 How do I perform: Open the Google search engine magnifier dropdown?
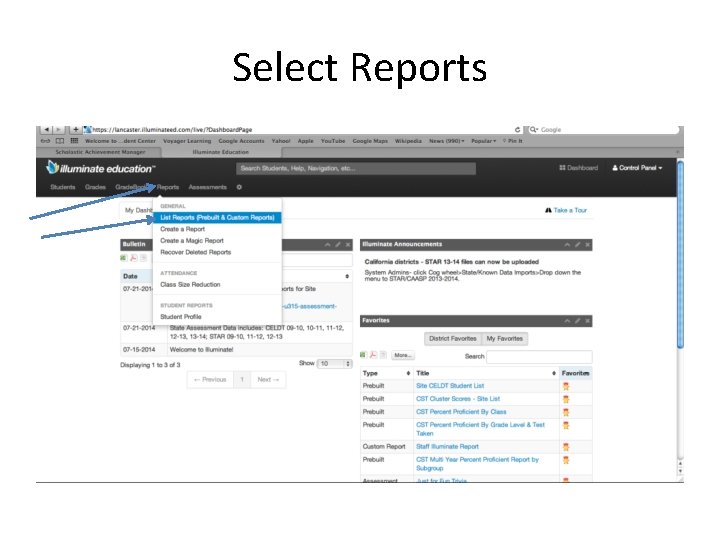click(x=534, y=129)
